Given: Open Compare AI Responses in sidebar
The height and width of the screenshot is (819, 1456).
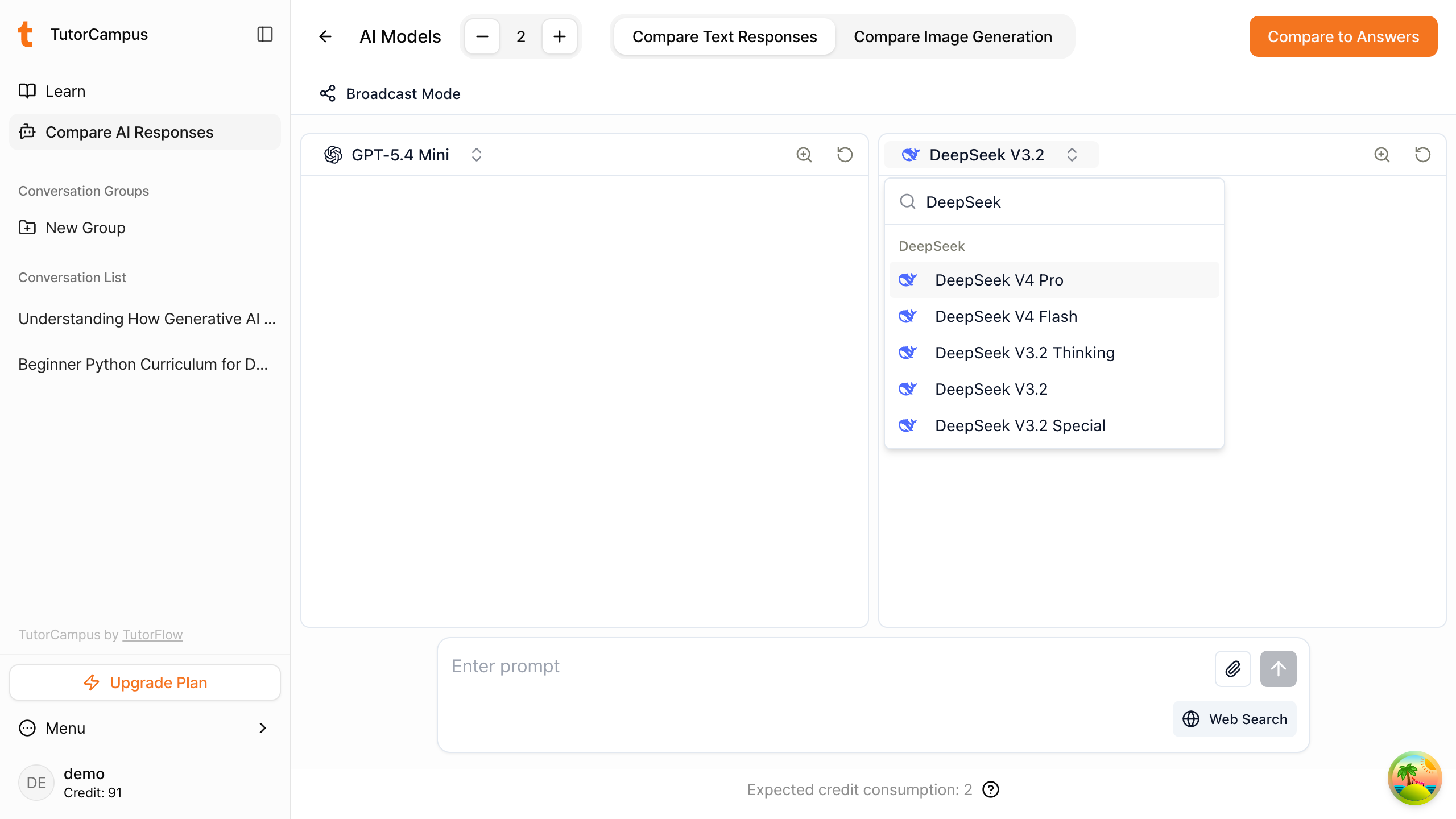Looking at the screenshot, I should pos(145,132).
